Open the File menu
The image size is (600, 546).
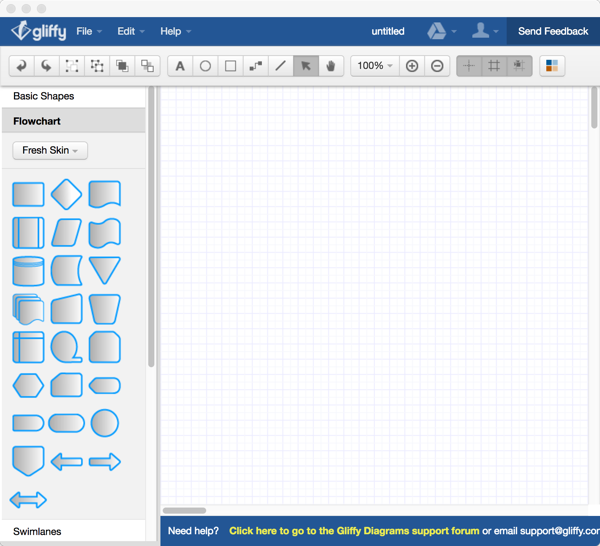pos(89,31)
